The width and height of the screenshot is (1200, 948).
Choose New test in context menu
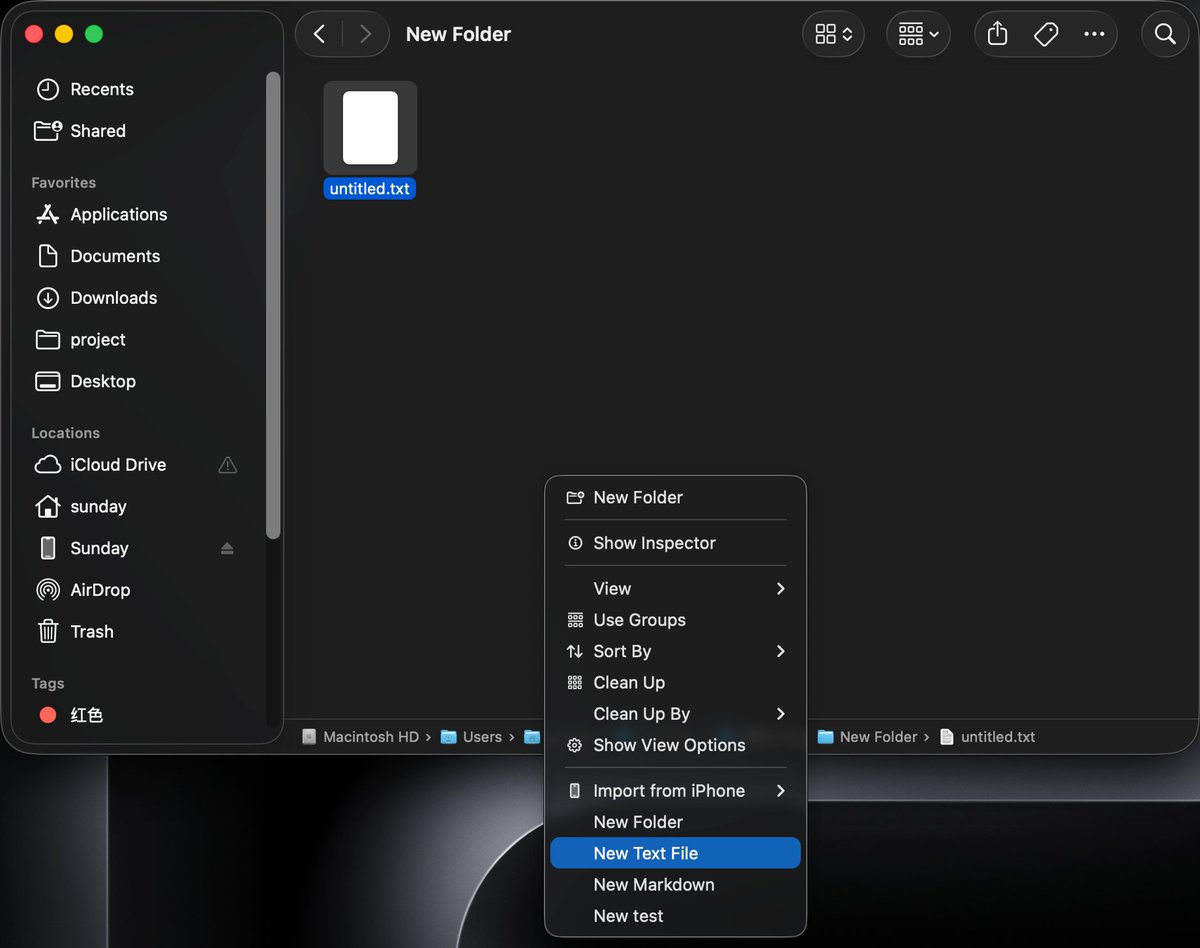[x=676, y=916]
